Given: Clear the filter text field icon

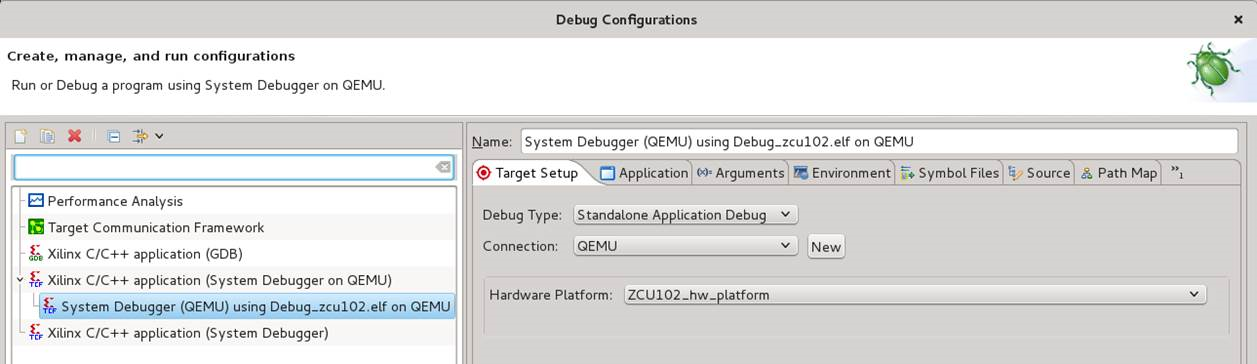Looking at the screenshot, I should tap(443, 167).
